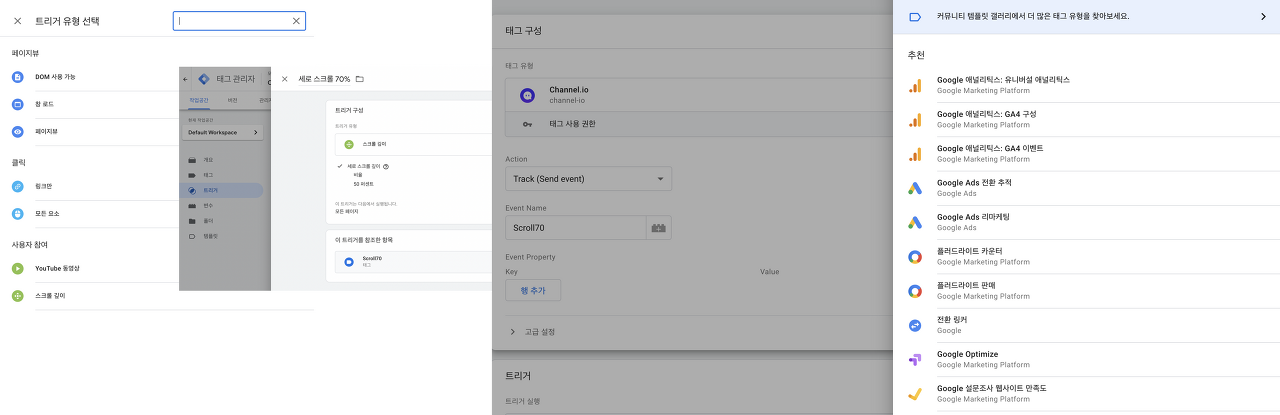Click the Google Ads 전환 추적 icon
The image size is (1280, 415).
coord(914,188)
